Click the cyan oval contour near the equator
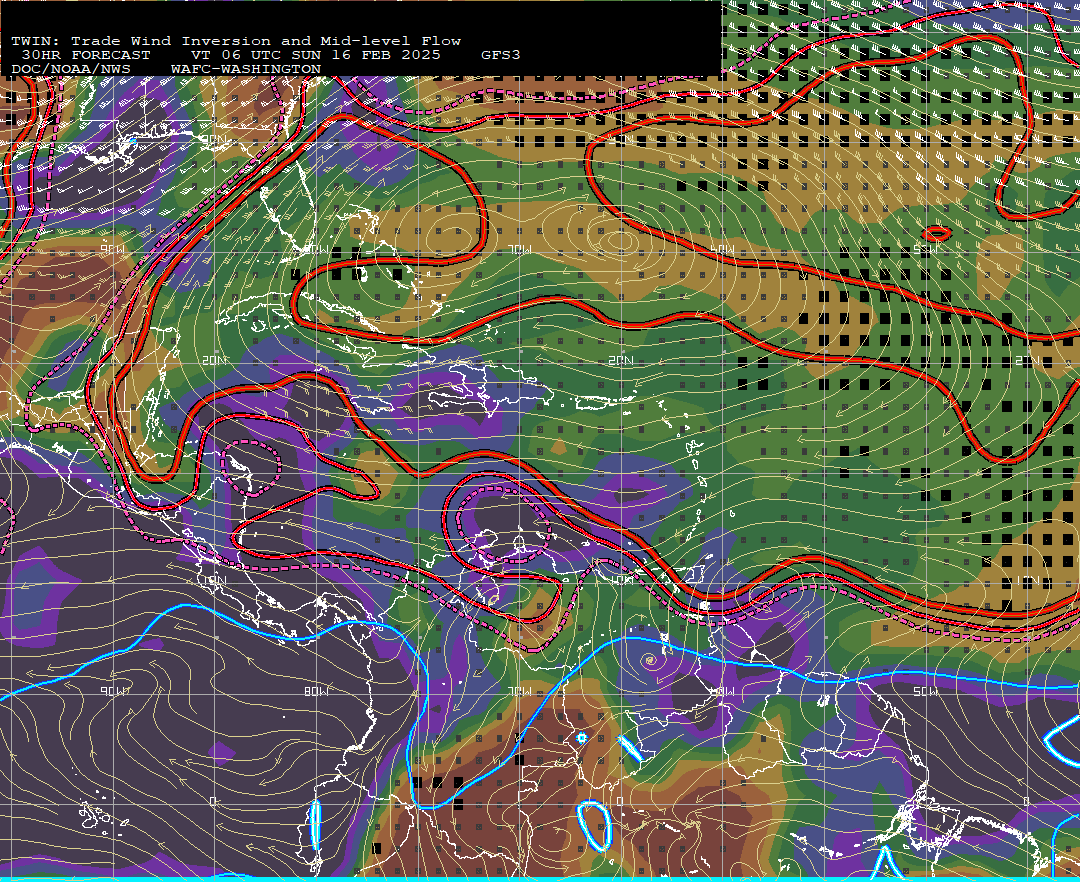Screen dimensions: 1080x882 [x=594, y=826]
